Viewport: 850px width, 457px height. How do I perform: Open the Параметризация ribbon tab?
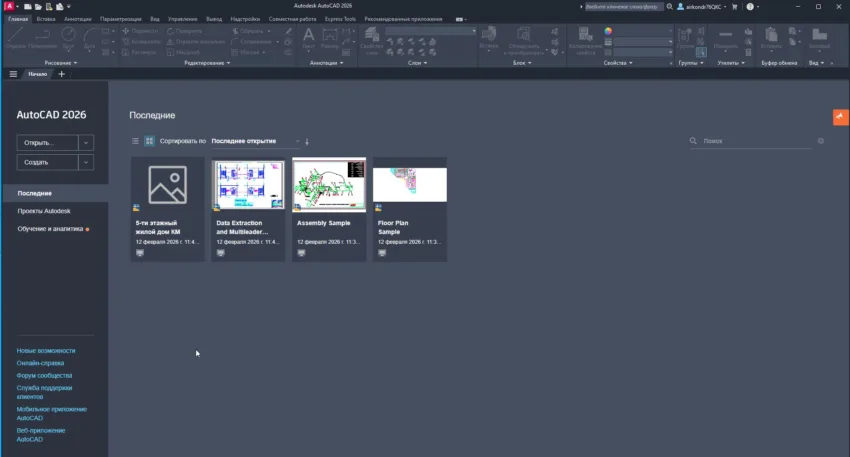(120, 19)
